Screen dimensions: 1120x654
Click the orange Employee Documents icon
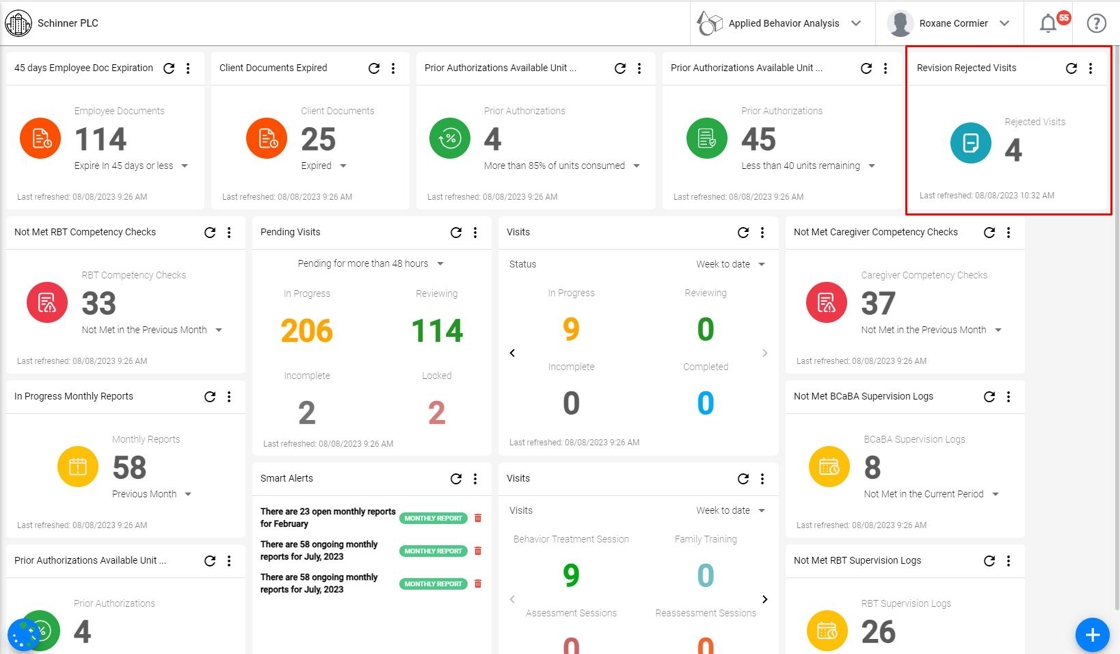41,139
